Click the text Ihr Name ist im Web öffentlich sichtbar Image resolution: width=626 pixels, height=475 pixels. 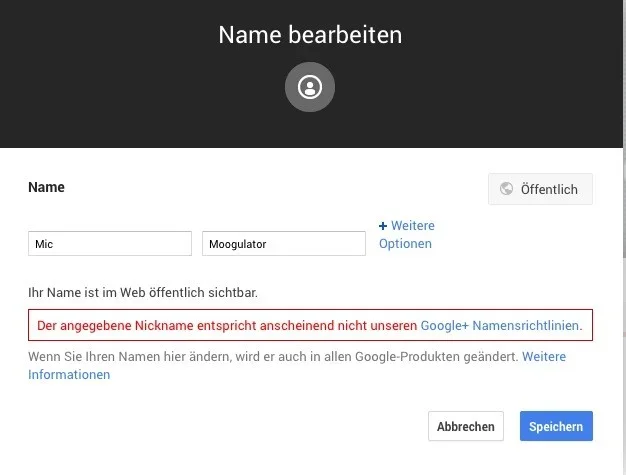tap(143, 293)
